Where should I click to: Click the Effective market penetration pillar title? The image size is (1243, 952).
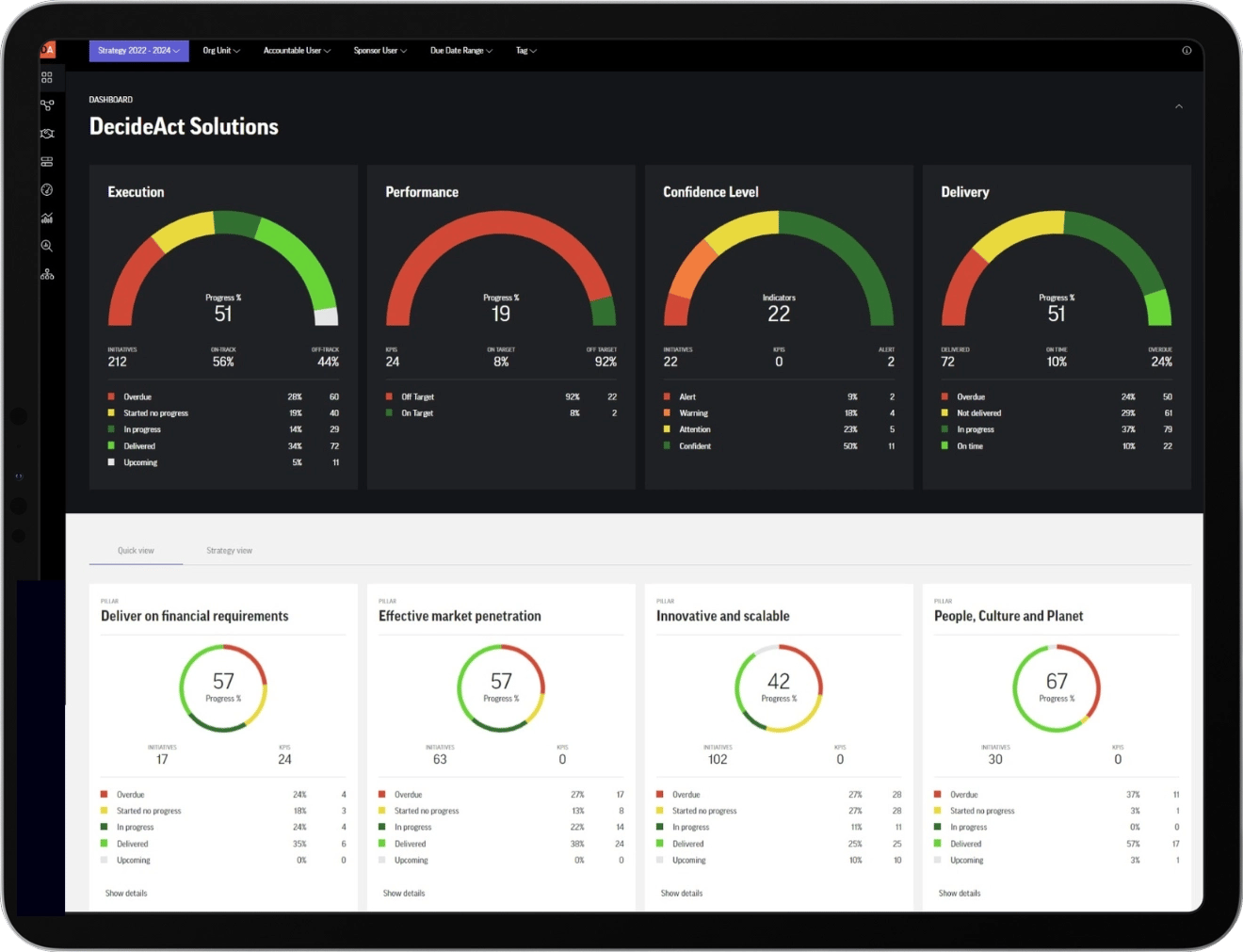[460, 616]
